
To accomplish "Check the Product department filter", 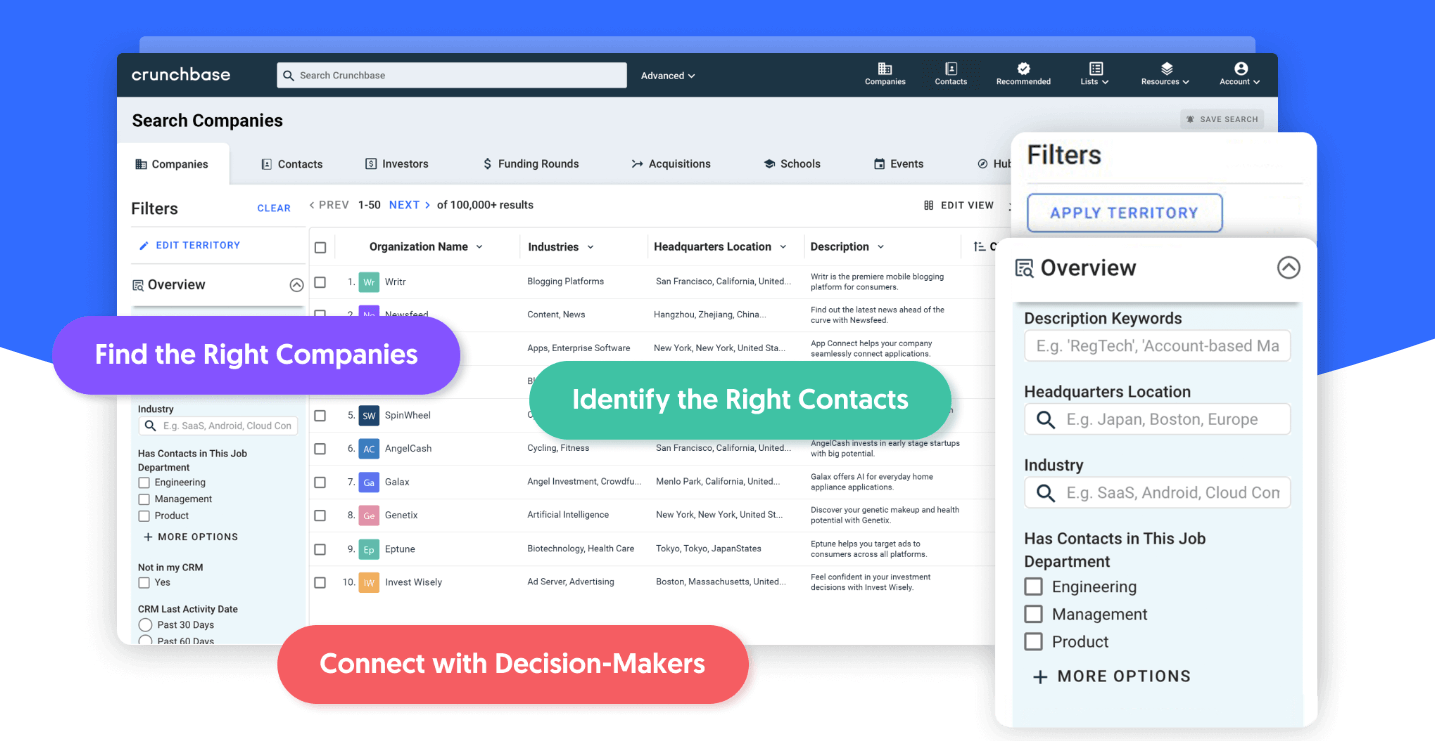I will 1033,641.
